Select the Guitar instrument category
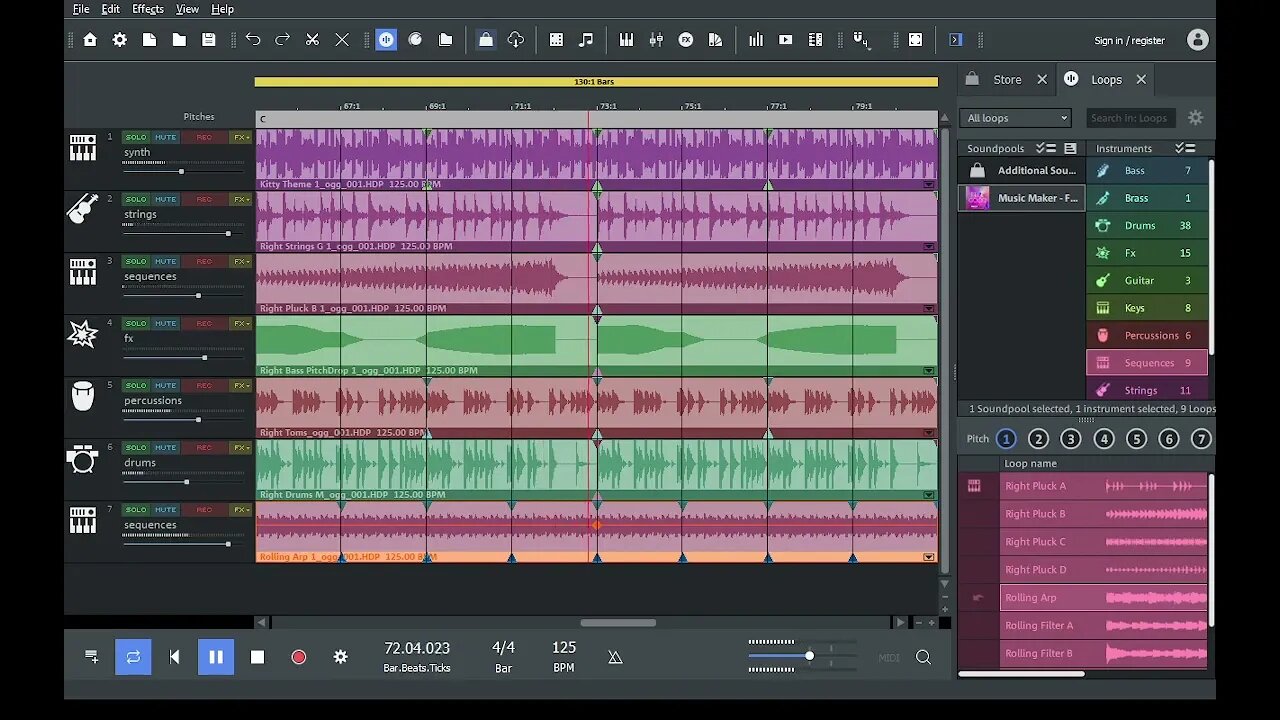The height and width of the screenshot is (720, 1280). pyautogui.click(x=1147, y=281)
